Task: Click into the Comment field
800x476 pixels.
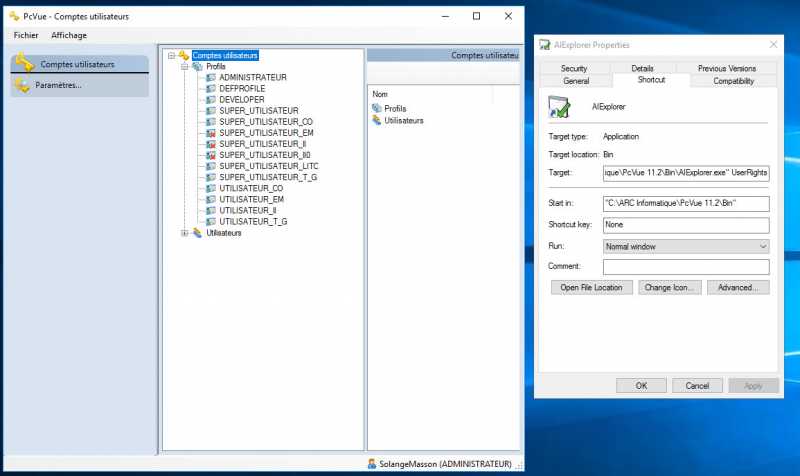Action: (686, 267)
